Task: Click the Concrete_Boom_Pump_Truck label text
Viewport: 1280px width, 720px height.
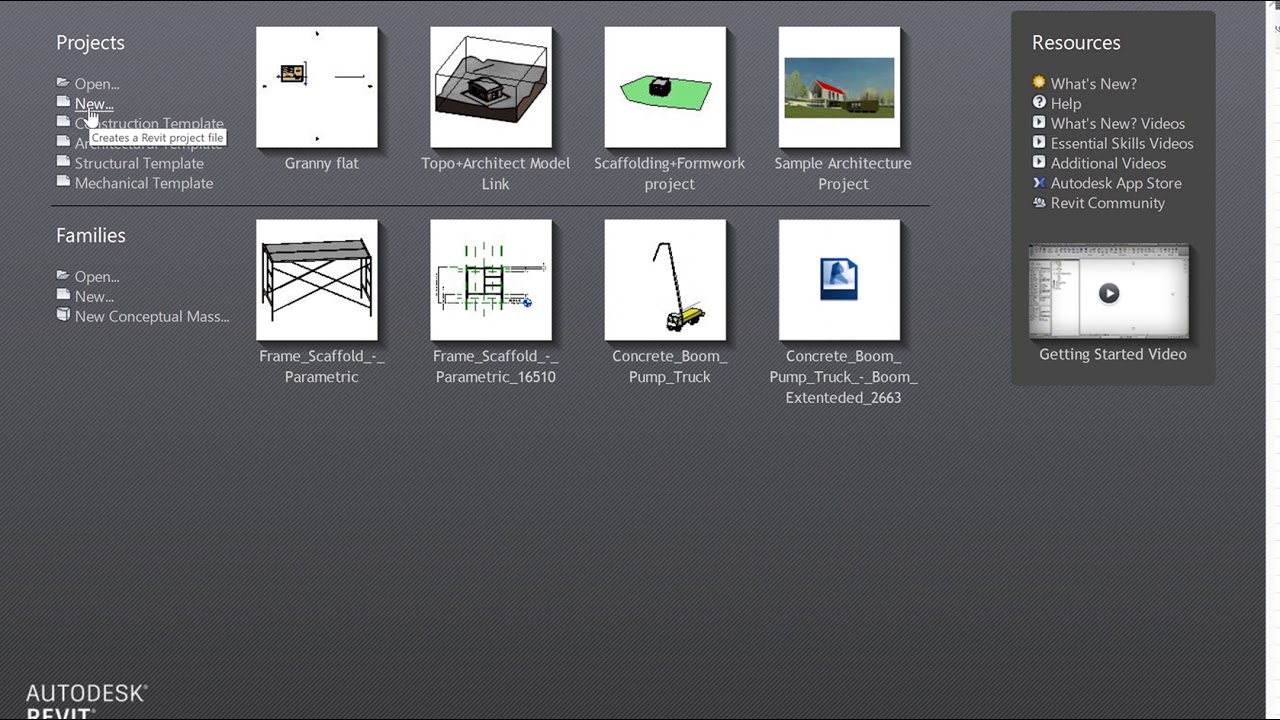Action: click(x=669, y=366)
